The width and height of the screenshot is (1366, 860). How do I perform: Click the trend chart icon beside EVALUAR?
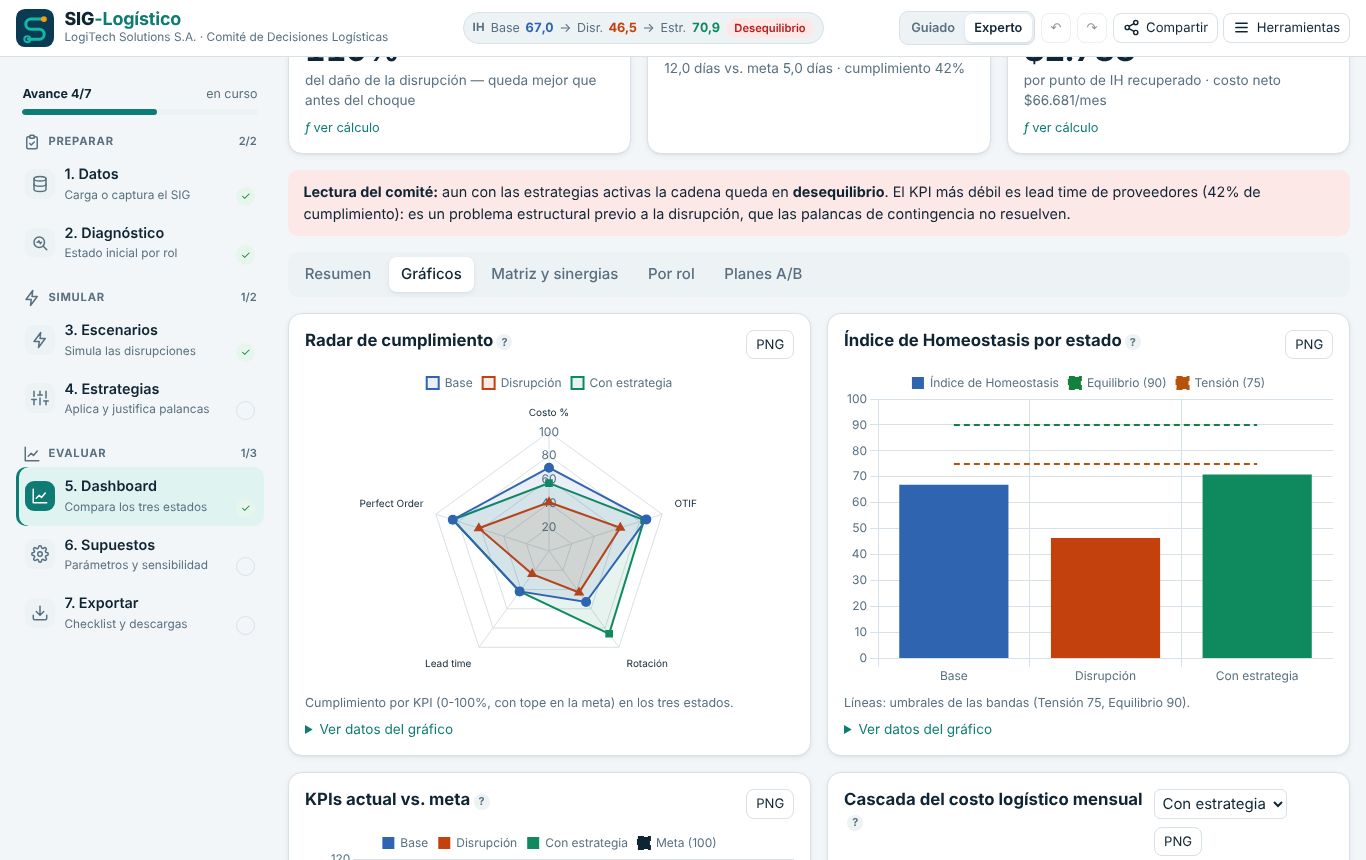[x=32, y=454]
